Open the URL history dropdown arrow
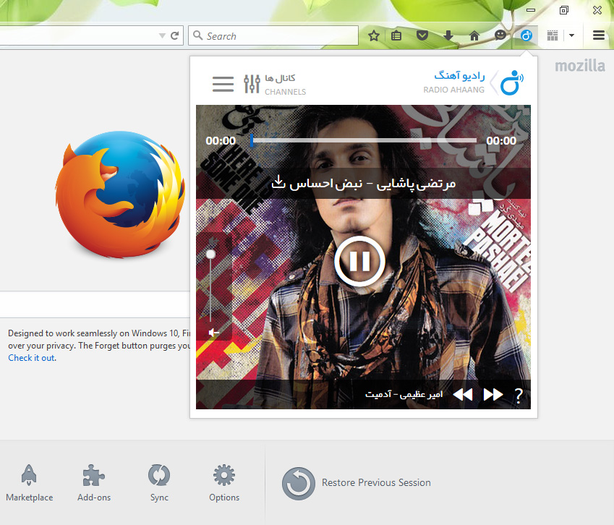Image resolution: width=614 pixels, height=525 pixels. click(x=162, y=36)
